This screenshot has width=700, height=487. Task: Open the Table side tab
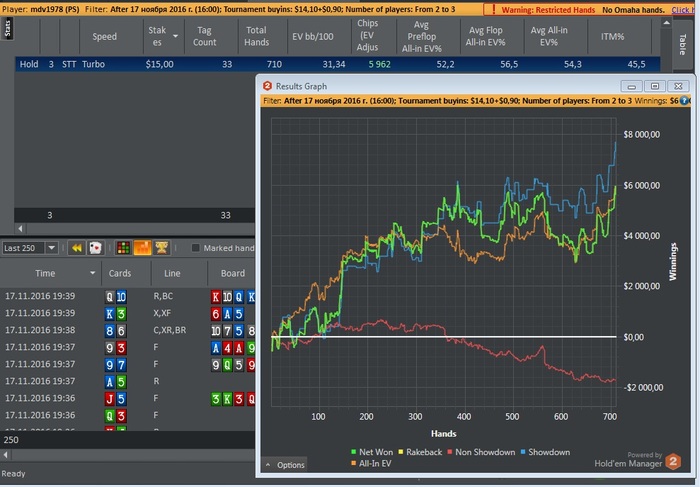pos(683,44)
